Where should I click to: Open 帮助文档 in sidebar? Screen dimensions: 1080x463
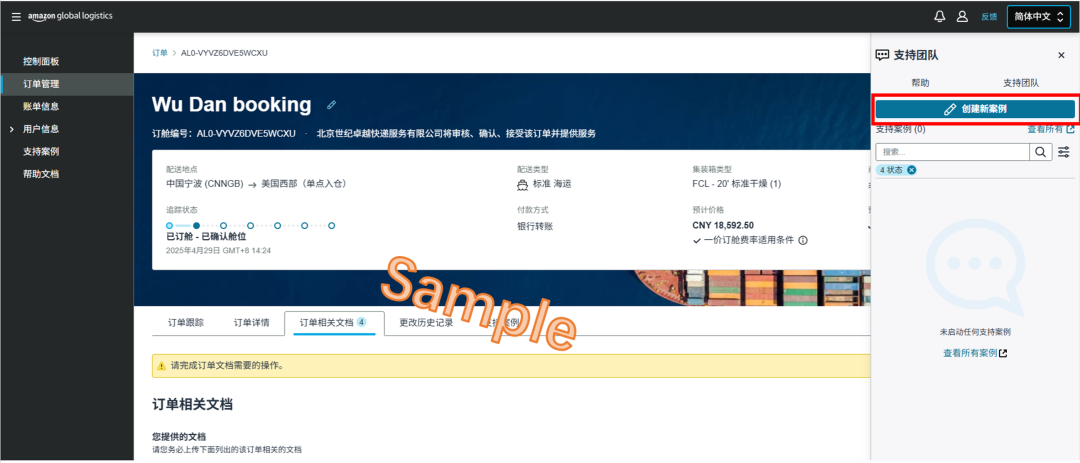tap(41, 174)
